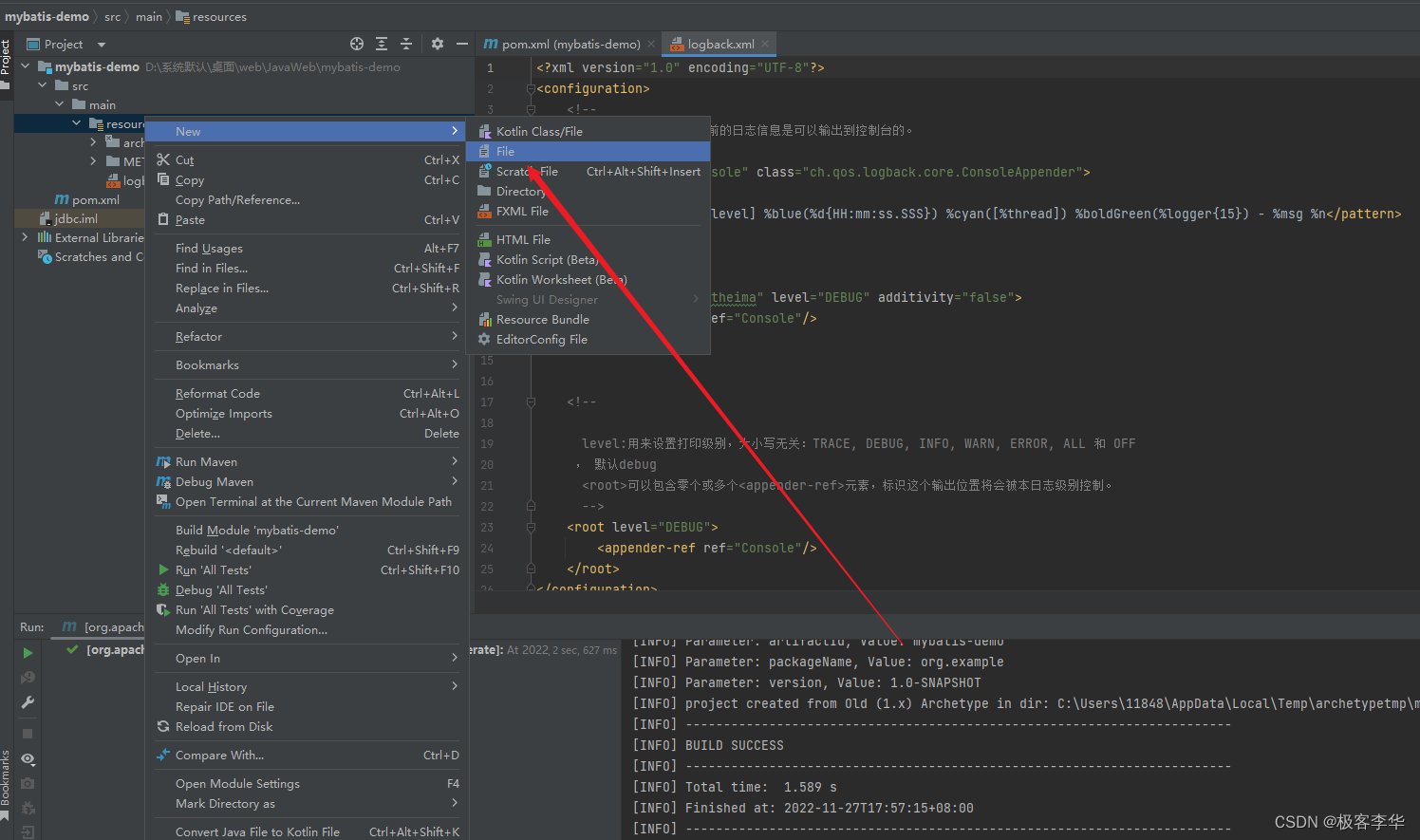The width and height of the screenshot is (1420, 840).
Task: Click the Select Opened File locate icon
Action: click(x=357, y=44)
